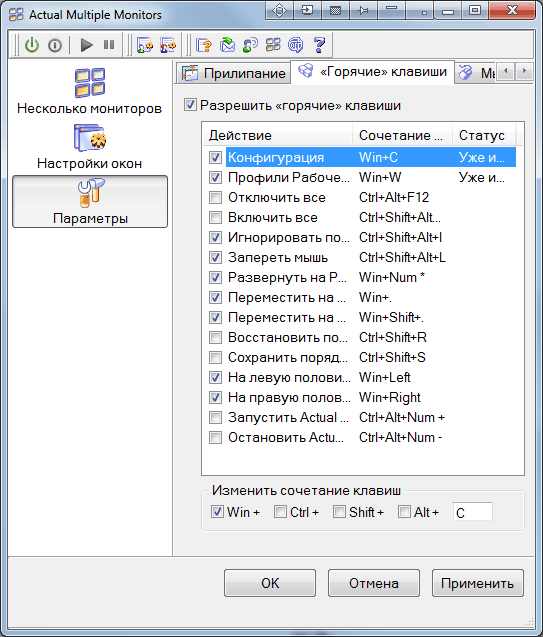Sort by the Действие column header

click(x=278, y=135)
